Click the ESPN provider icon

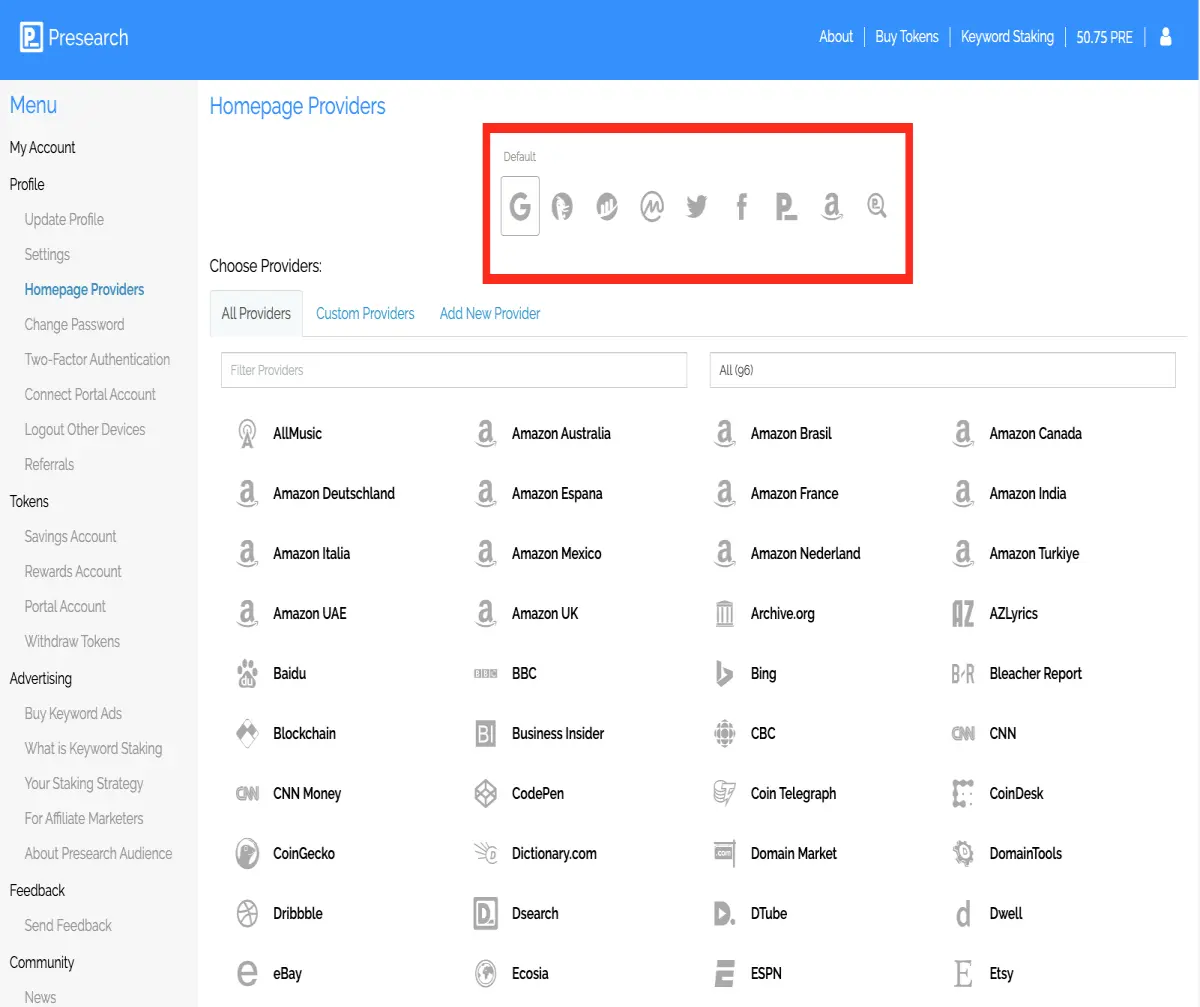point(725,974)
